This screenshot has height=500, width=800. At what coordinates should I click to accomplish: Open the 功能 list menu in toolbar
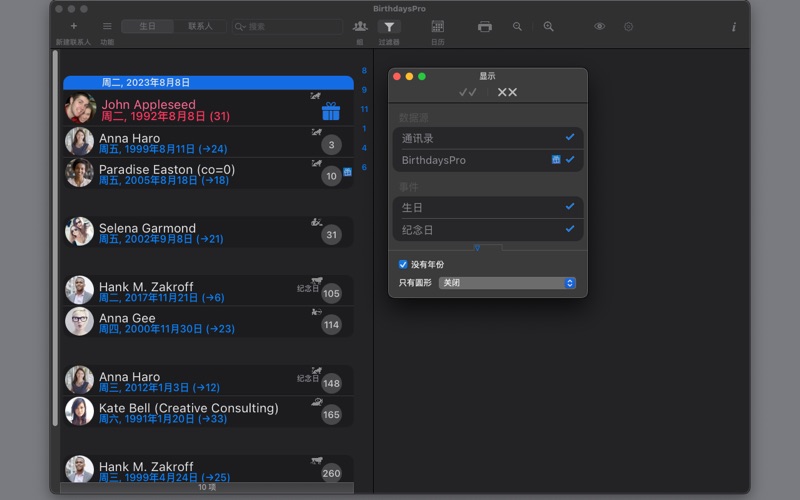(x=107, y=27)
